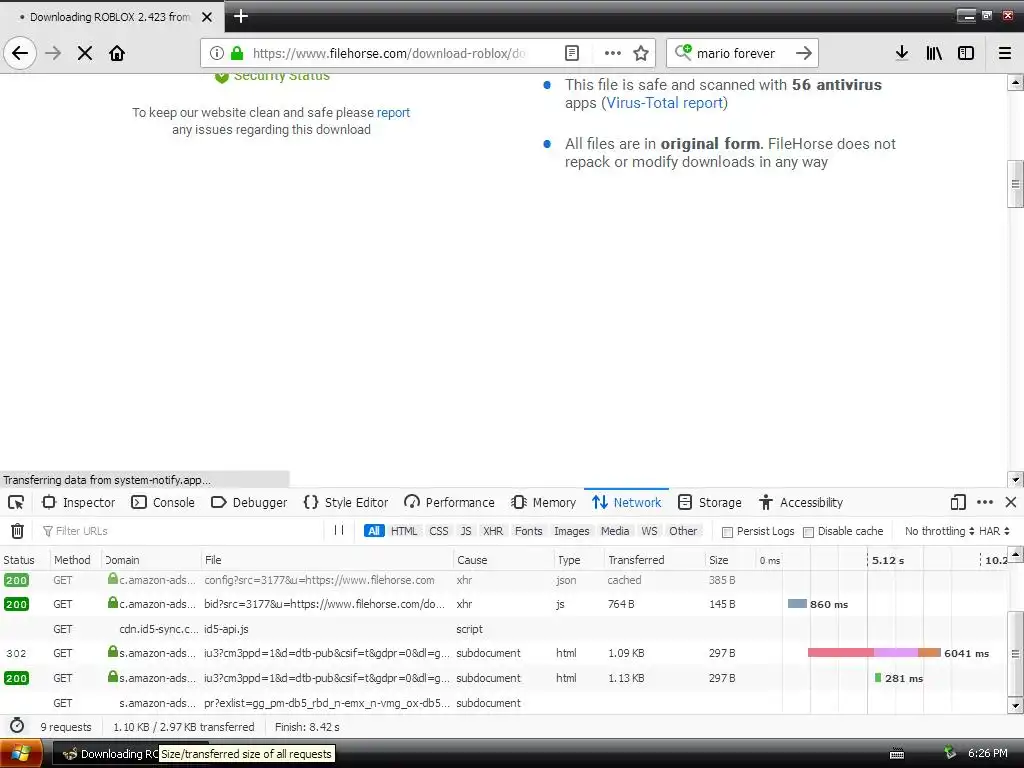Open the Style Editor tab
Viewport: 1024px width, 768px height.
[346, 502]
